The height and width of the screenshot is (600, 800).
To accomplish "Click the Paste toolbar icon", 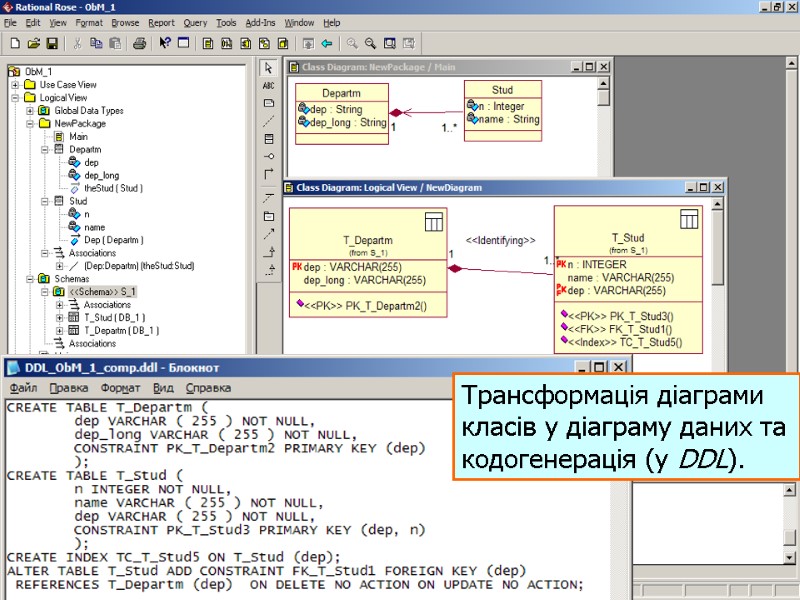I will coord(116,43).
